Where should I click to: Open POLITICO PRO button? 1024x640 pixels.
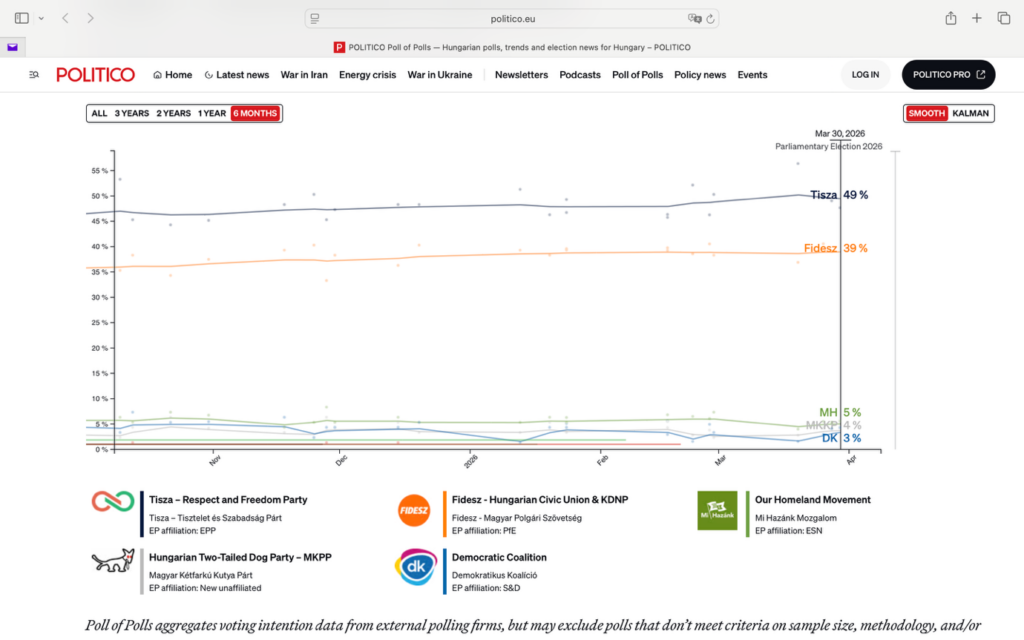[949, 75]
